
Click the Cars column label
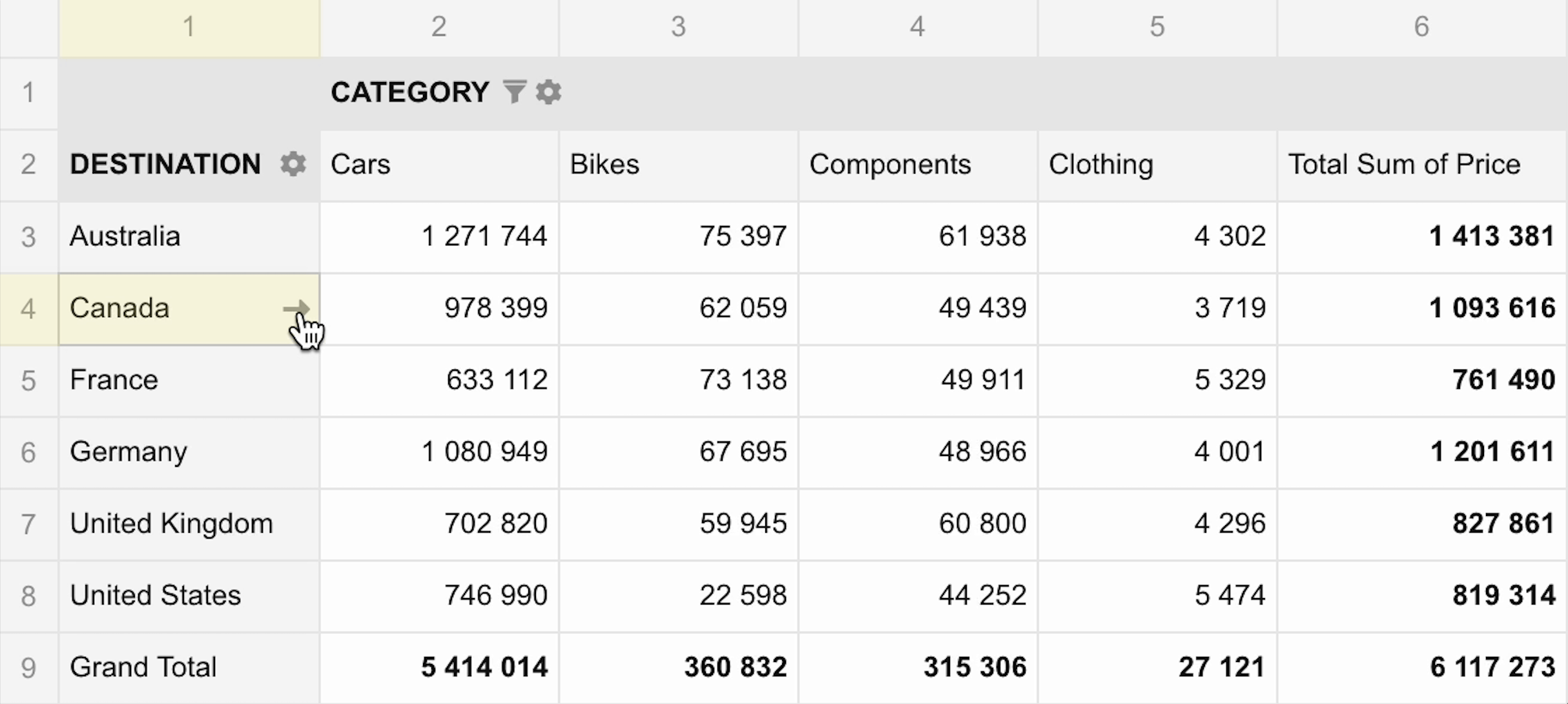coord(360,164)
